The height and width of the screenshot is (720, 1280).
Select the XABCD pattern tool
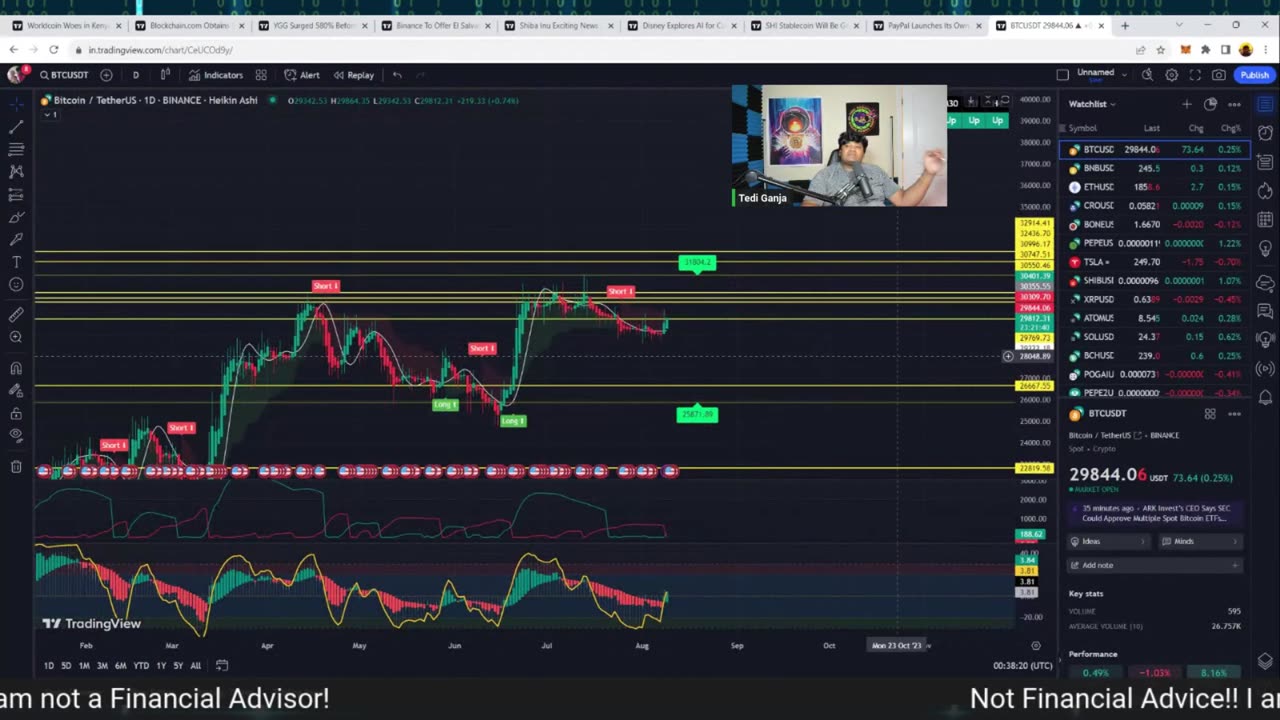(16, 172)
